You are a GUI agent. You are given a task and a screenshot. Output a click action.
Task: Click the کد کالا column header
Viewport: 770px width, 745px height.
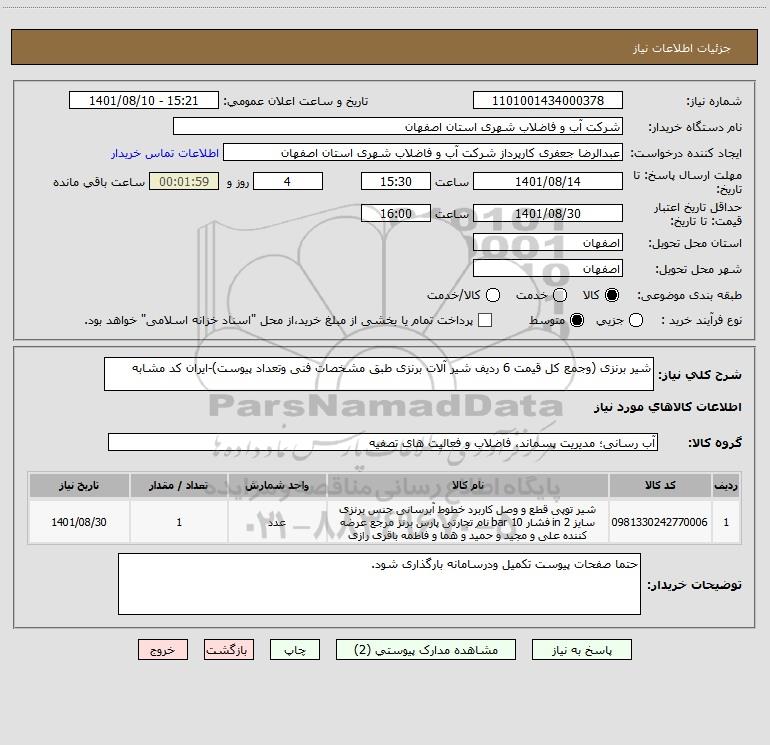coord(660,485)
